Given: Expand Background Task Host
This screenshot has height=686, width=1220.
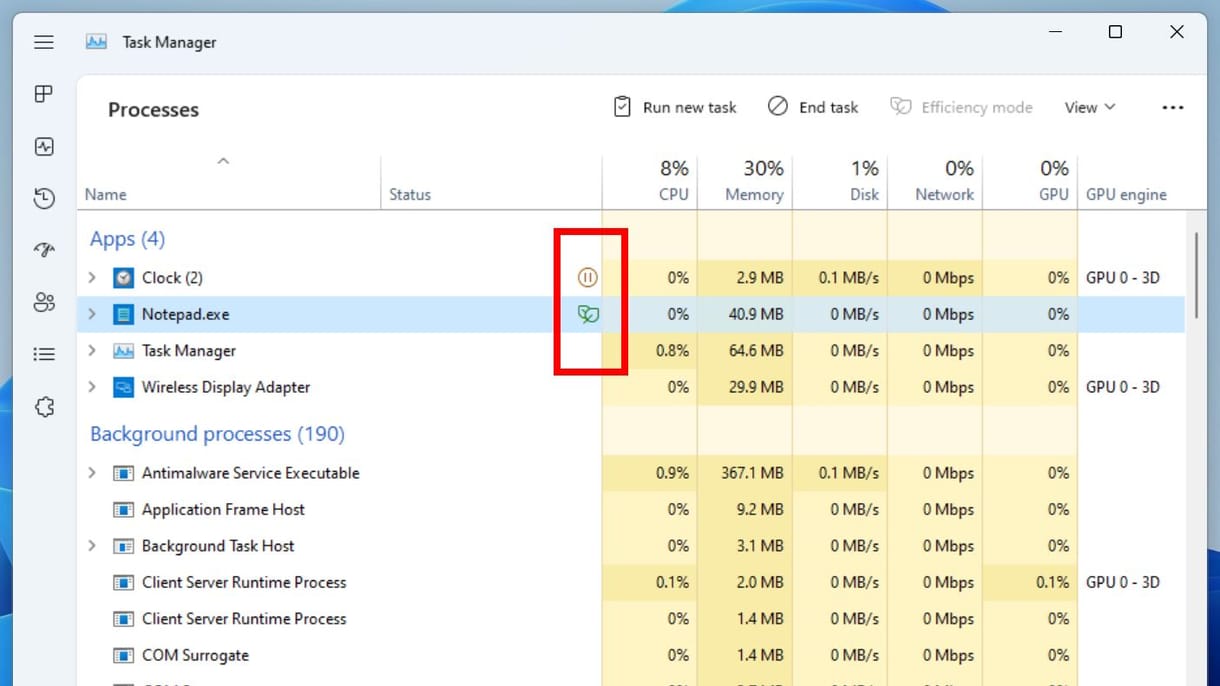Looking at the screenshot, I should [x=92, y=546].
